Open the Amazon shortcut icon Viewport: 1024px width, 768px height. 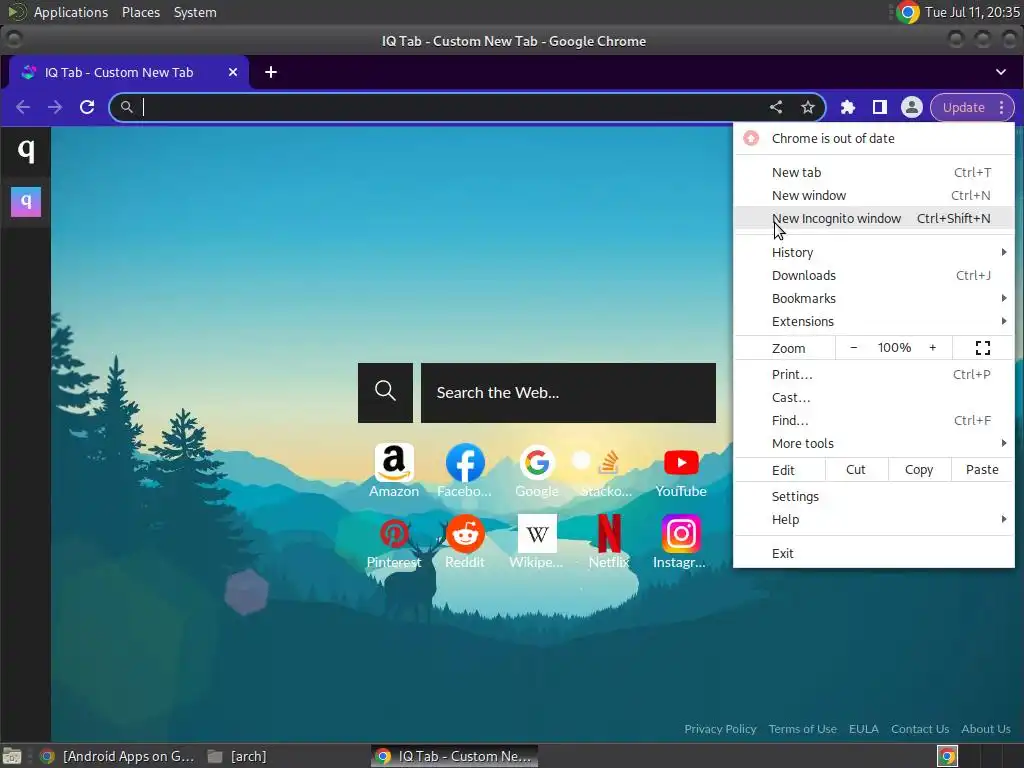[394, 462]
